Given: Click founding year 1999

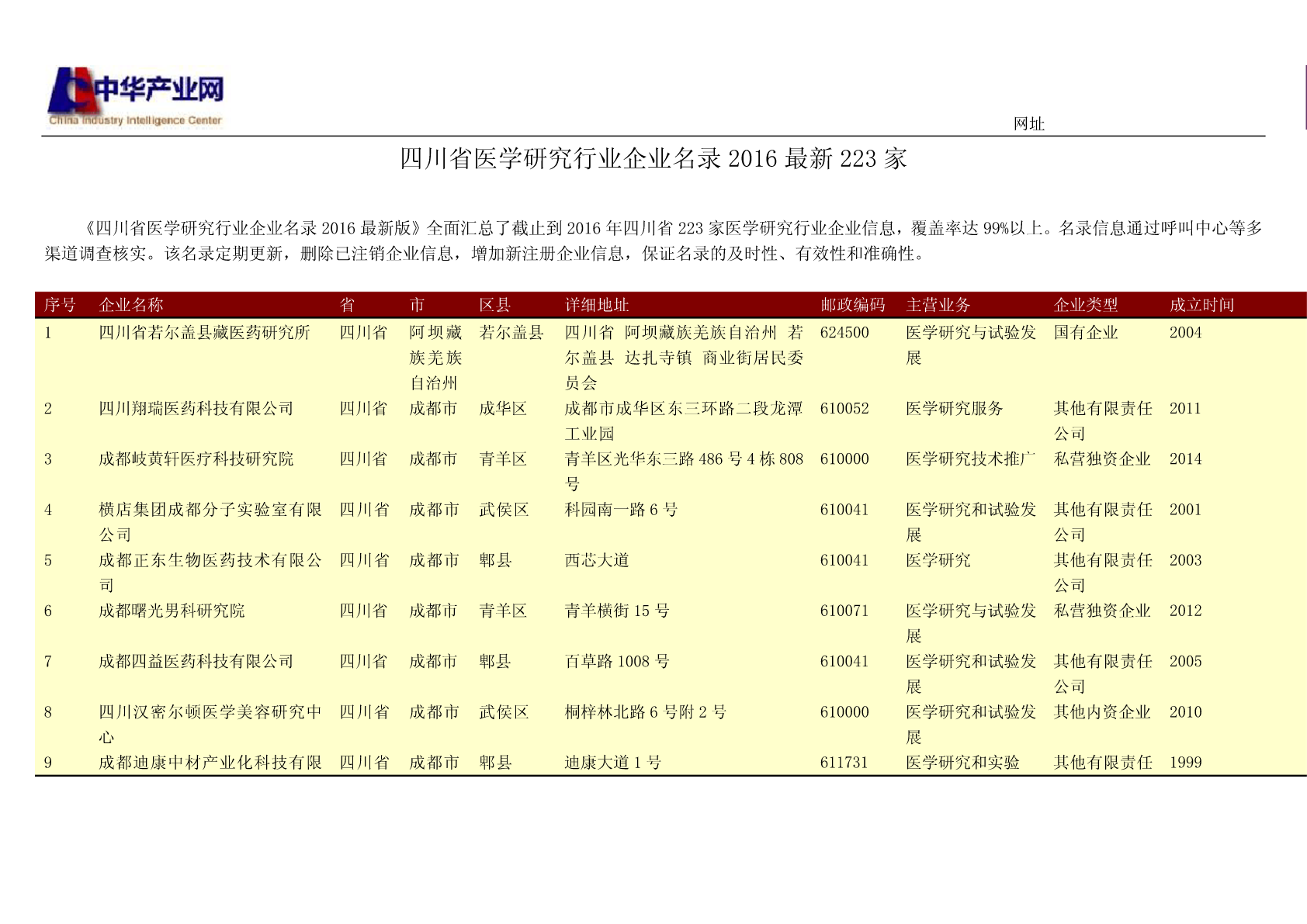Looking at the screenshot, I should (x=1186, y=763).
